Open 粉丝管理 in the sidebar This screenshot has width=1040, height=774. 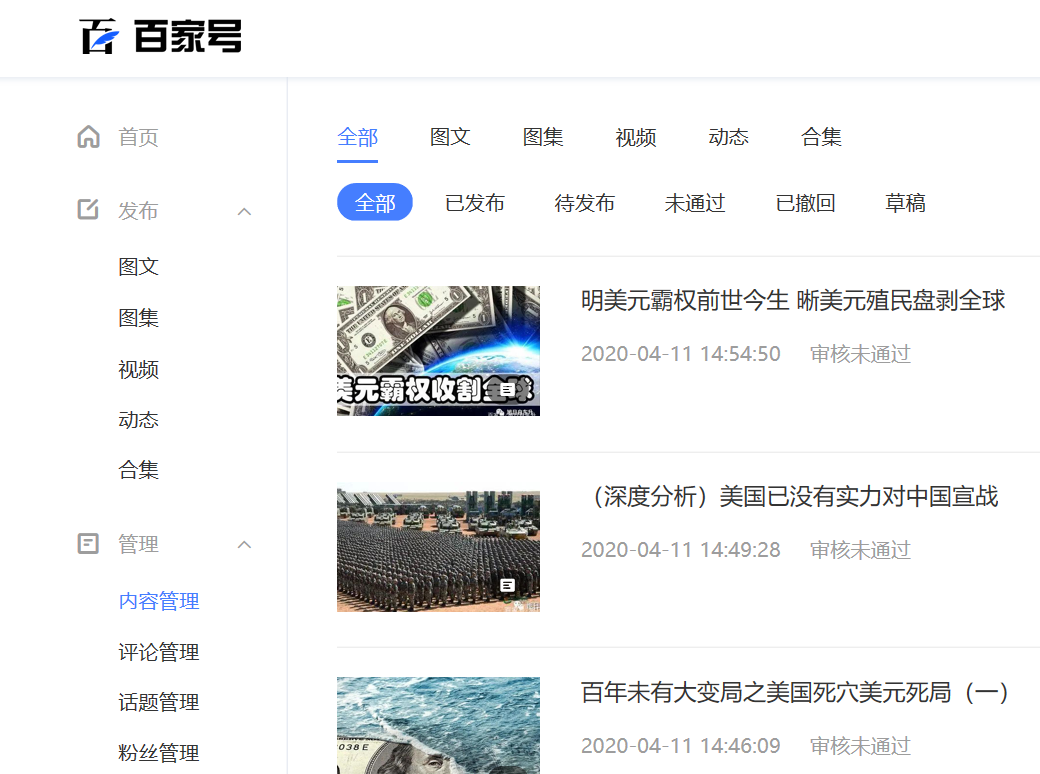pos(158,752)
